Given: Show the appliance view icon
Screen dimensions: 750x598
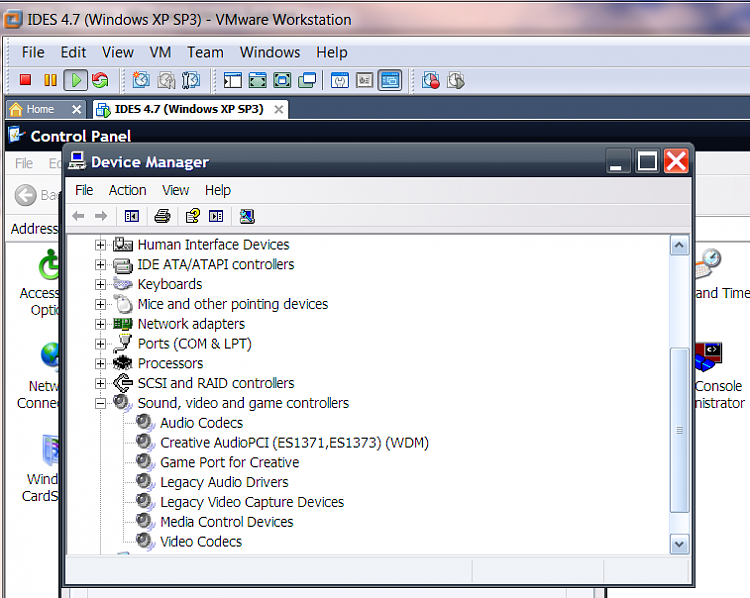Looking at the screenshot, I should 364,80.
